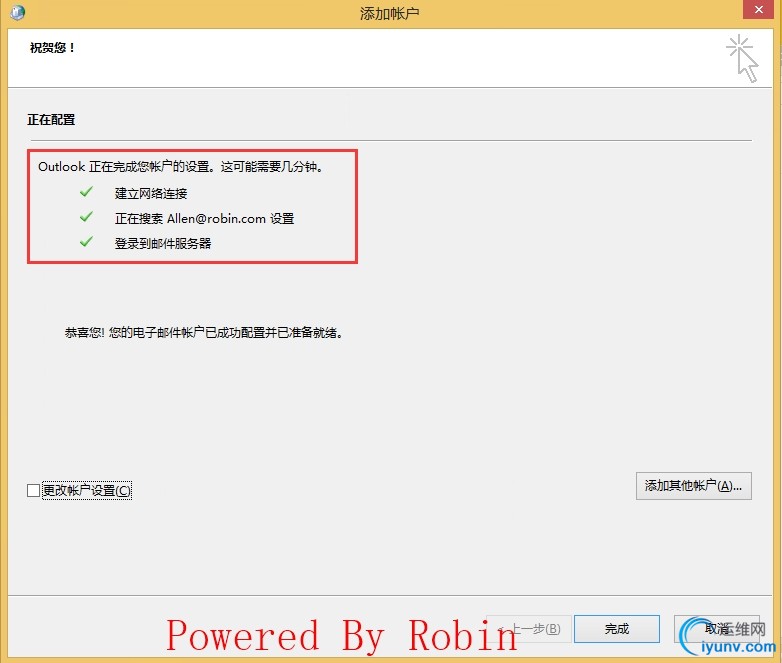Viewport: 782px width, 663px height.
Task: Click the cursor sparkle icon in header
Action: point(742,58)
